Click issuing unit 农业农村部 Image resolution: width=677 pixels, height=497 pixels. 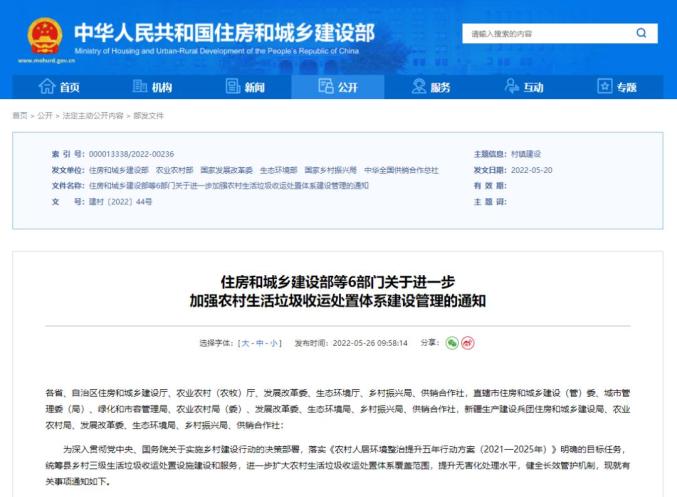[x=174, y=170]
